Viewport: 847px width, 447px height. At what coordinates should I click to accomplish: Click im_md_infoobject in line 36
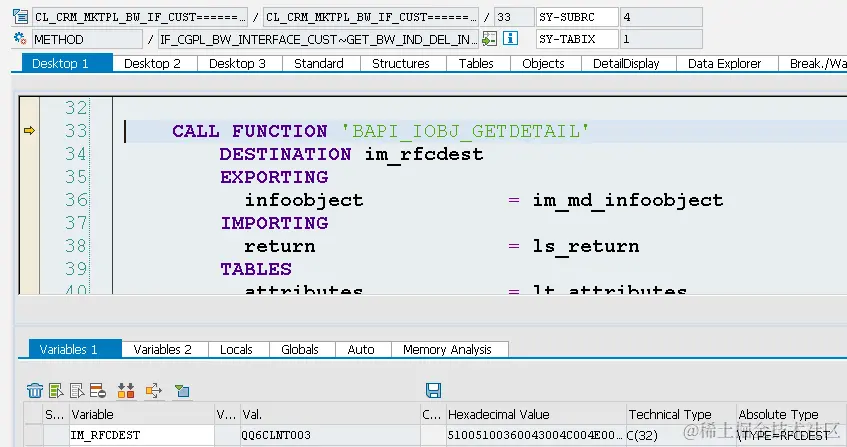click(628, 200)
